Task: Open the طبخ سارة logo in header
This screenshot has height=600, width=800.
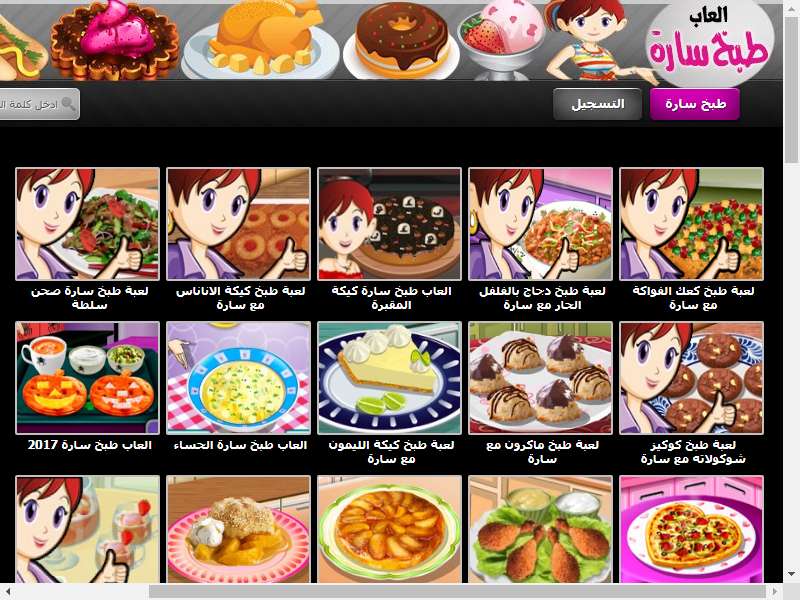Action: click(710, 44)
